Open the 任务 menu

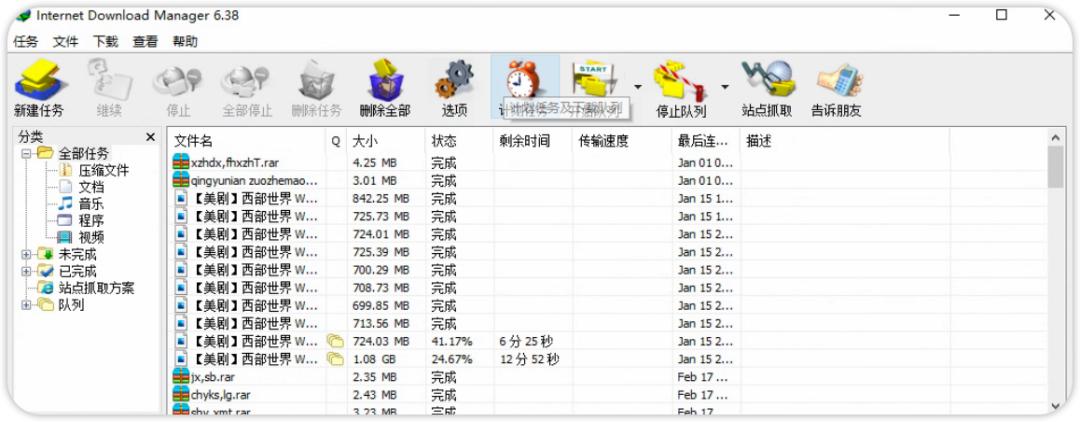point(25,41)
